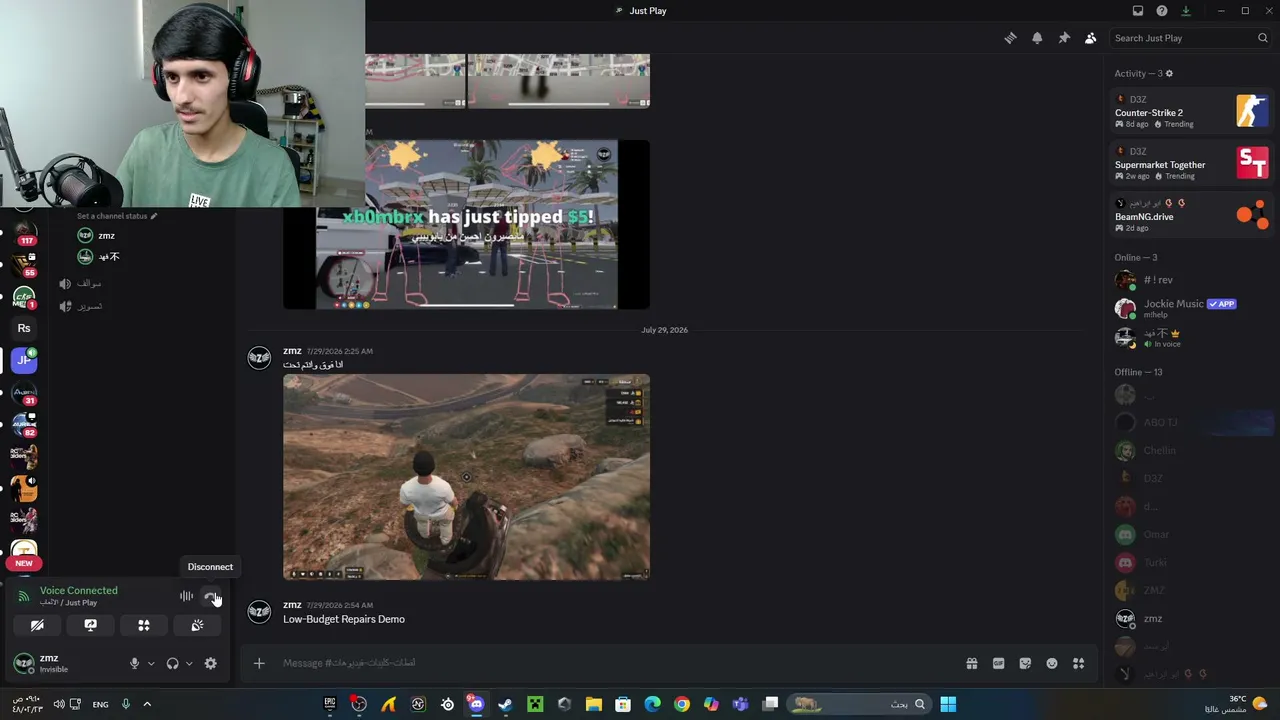This screenshot has width=1280, height=720.
Task: Open Counter-Strike 2 activity card
Action: coord(1191,111)
